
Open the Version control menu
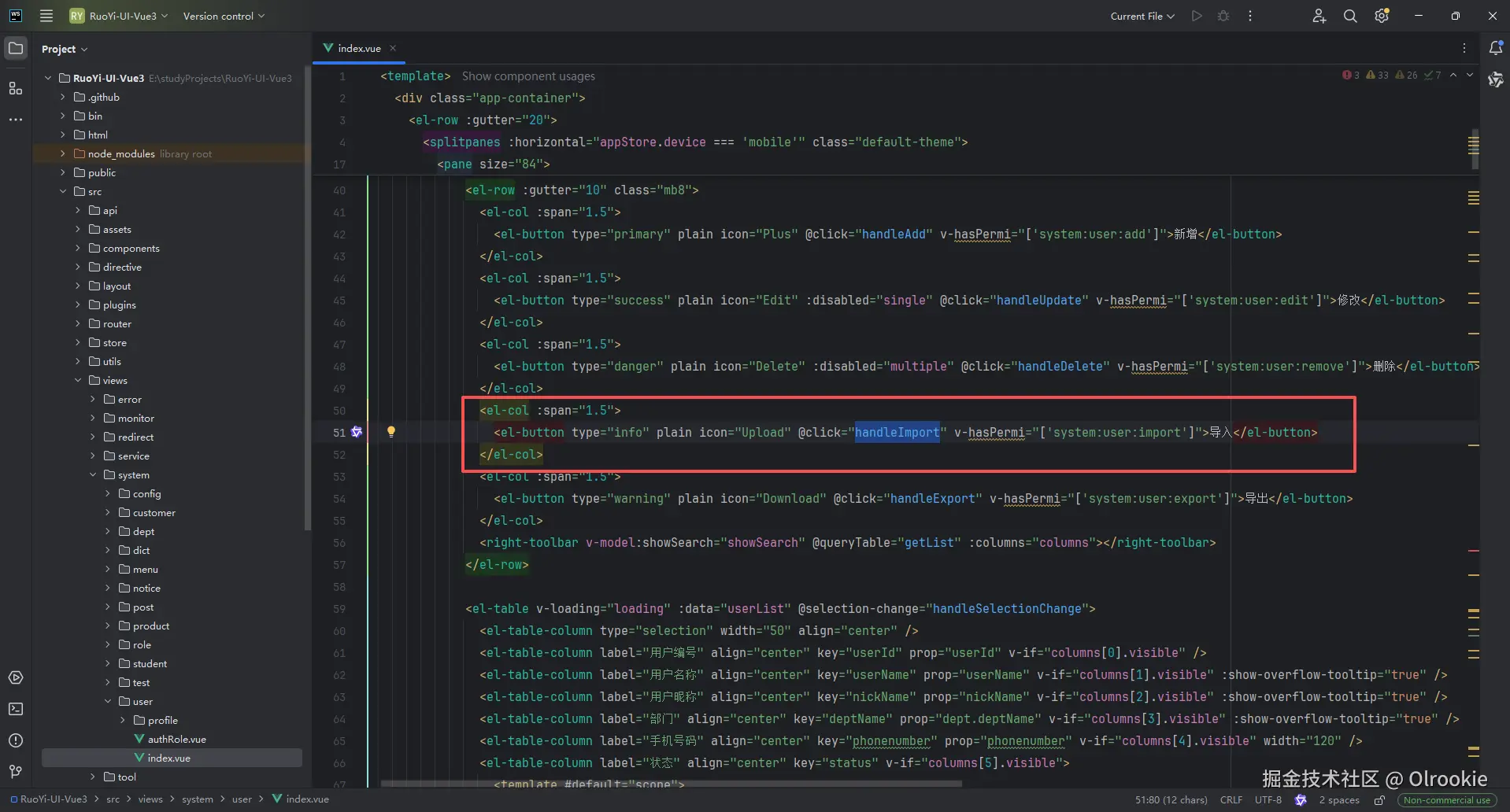coord(224,16)
